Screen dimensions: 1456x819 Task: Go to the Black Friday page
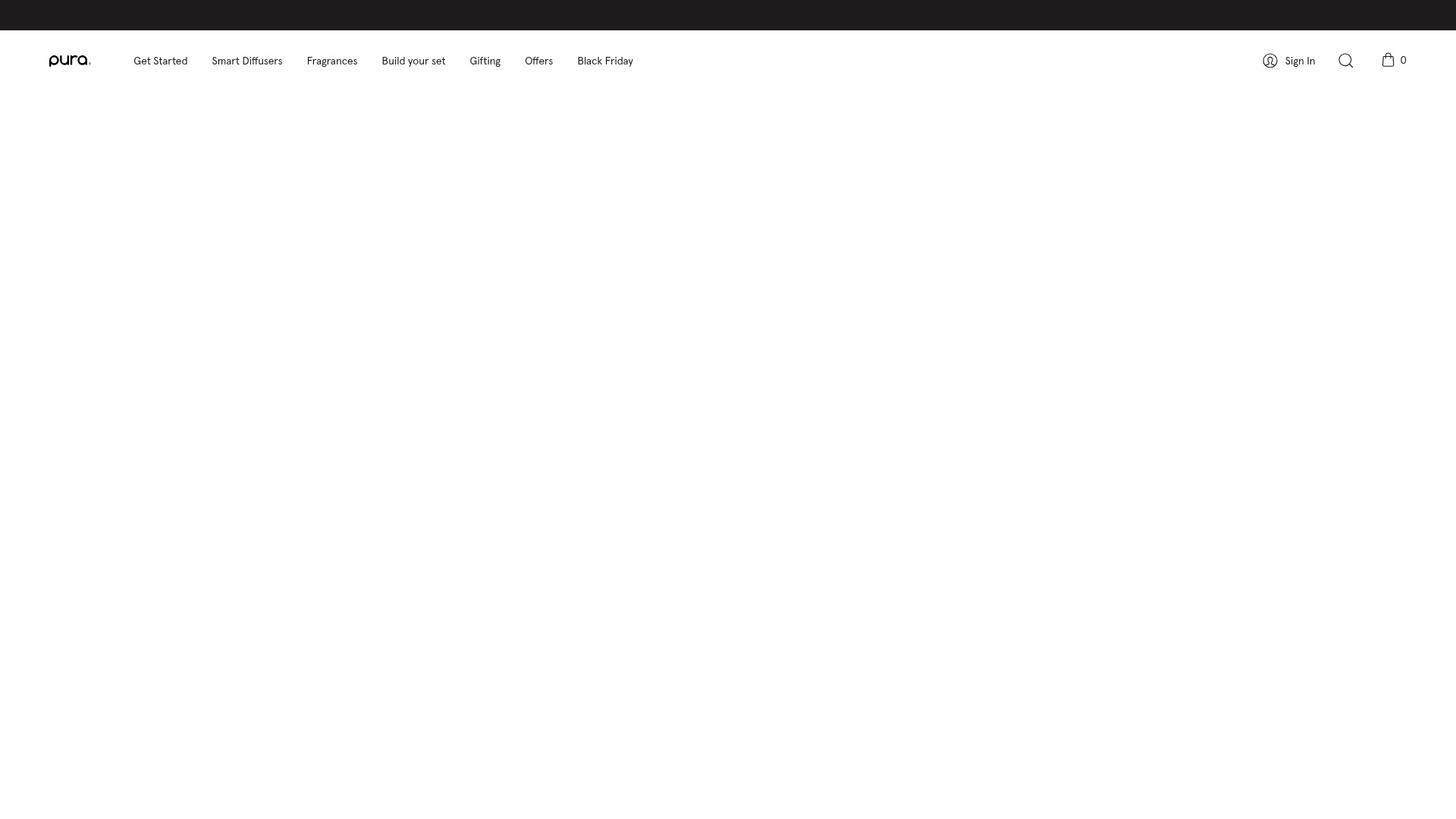605,61
